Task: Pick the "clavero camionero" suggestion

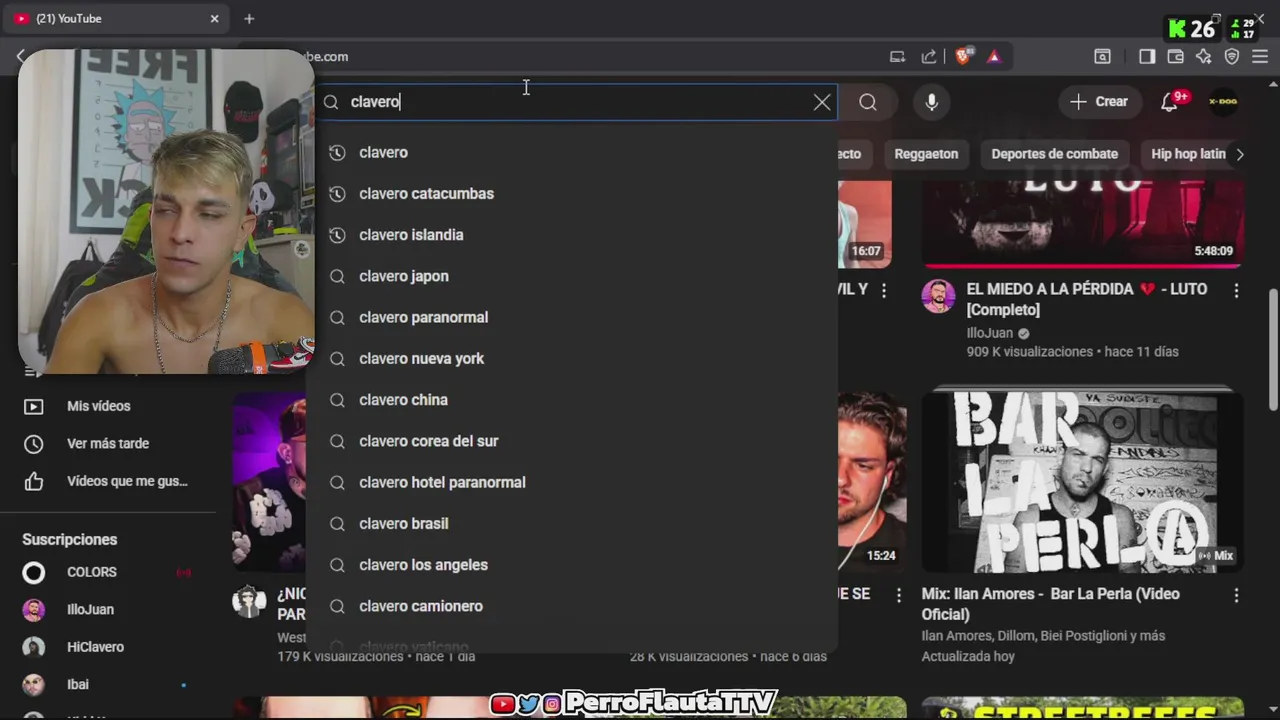Action: click(x=571, y=606)
